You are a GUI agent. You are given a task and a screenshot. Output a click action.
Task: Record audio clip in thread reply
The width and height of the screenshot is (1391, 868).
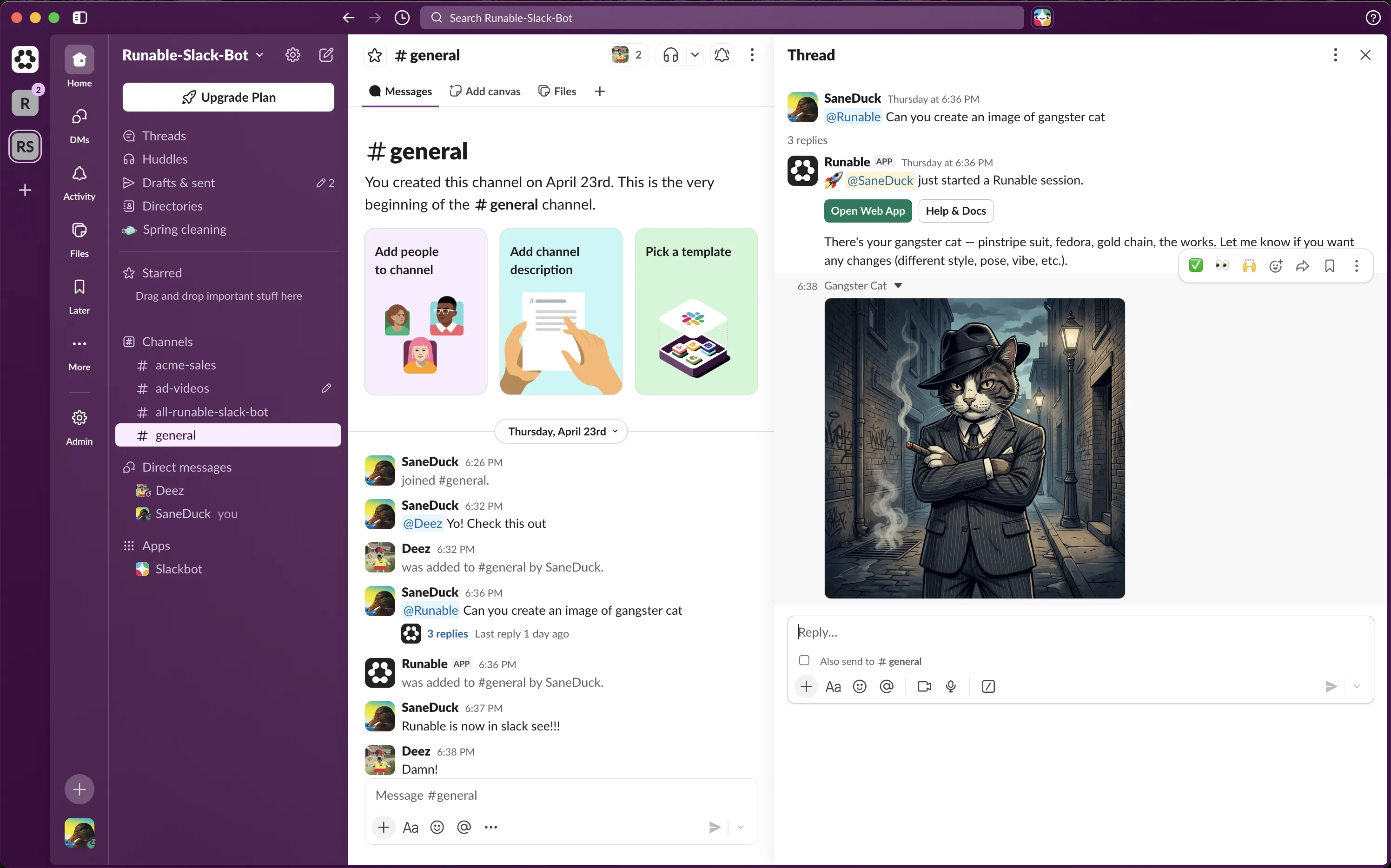(951, 687)
